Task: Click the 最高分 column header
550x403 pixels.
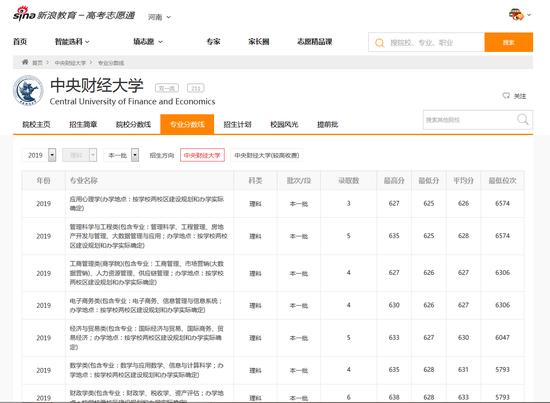Action: click(394, 181)
